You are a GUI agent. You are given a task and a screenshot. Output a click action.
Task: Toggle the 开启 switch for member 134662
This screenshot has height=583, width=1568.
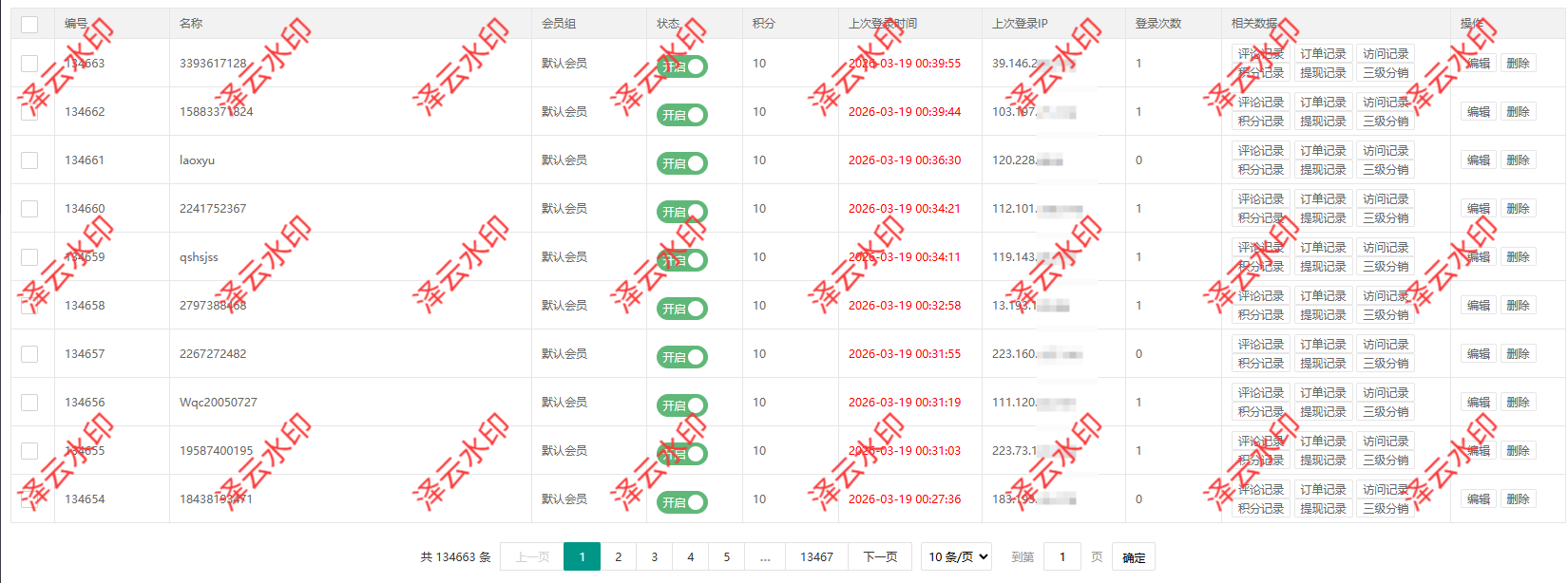coord(682,115)
